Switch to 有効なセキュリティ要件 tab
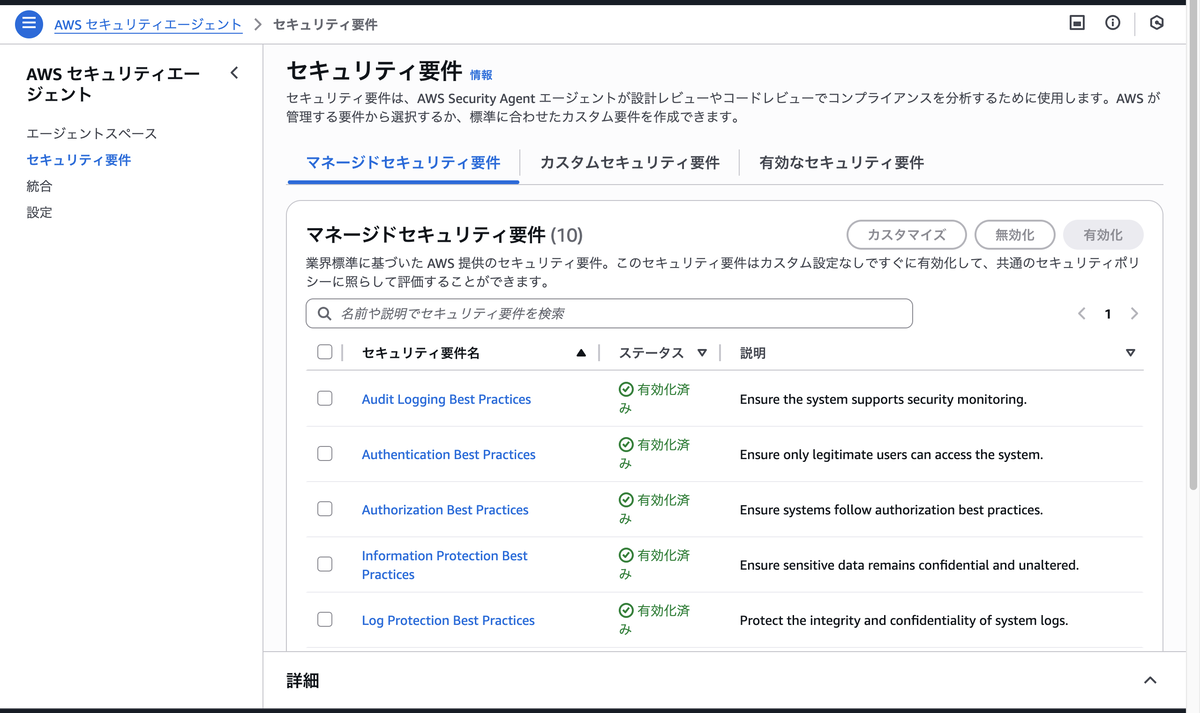This screenshot has width=1200, height=713. (841, 163)
